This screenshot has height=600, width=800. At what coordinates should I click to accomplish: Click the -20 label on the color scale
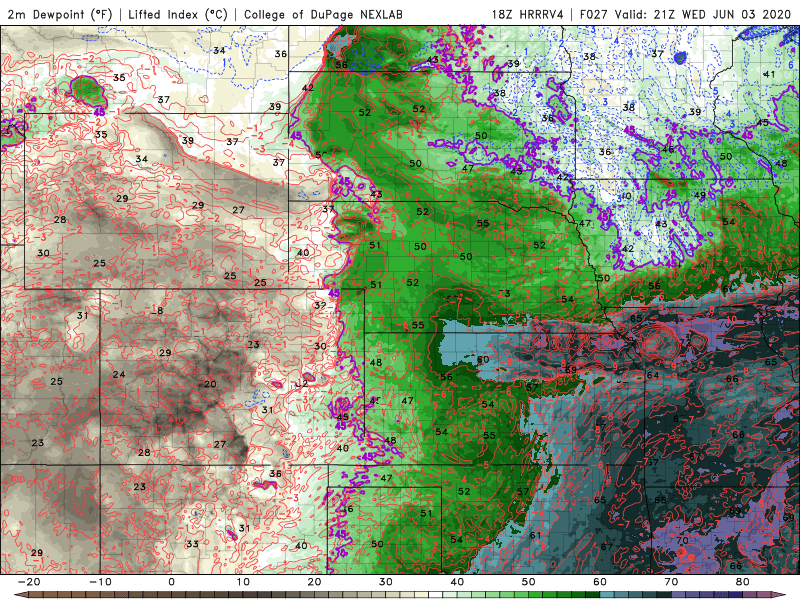(x=29, y=582)
